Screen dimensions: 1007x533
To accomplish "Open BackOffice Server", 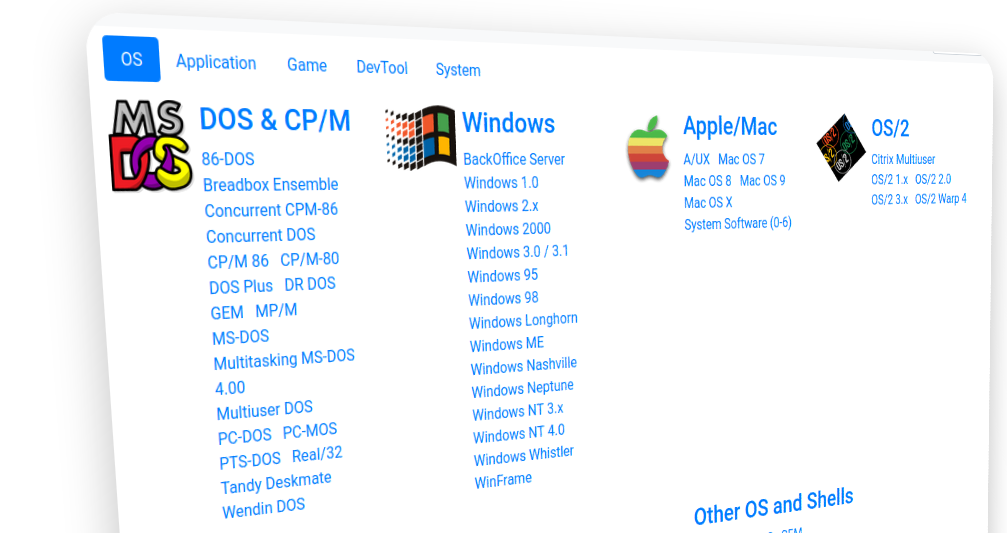I will 514,159.
